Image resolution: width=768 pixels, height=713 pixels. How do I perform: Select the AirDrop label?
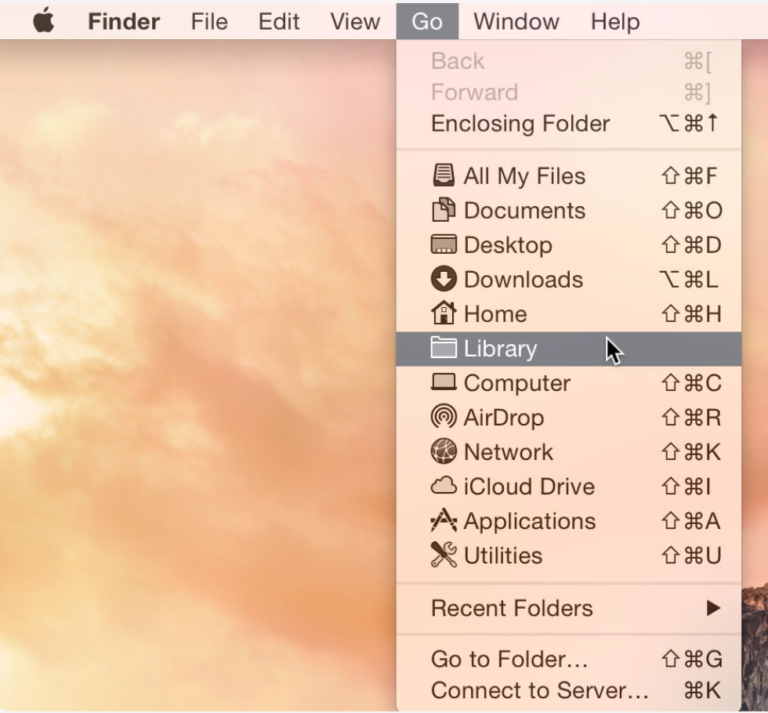pyautogui.click(x=504, y=418)
